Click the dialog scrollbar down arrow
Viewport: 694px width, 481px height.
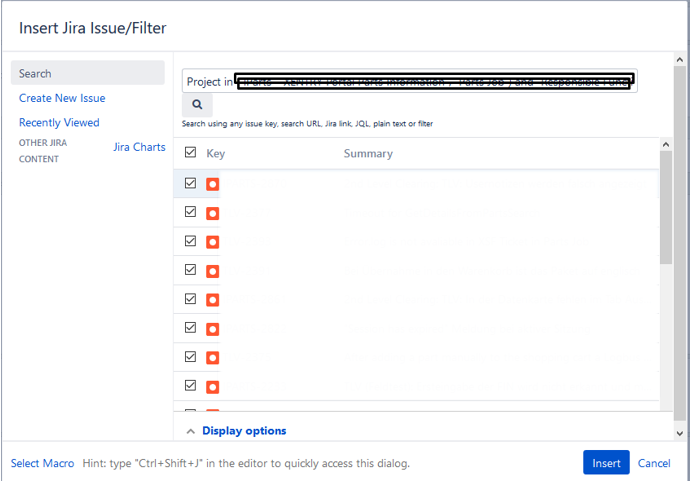click(x=680, y=434)
